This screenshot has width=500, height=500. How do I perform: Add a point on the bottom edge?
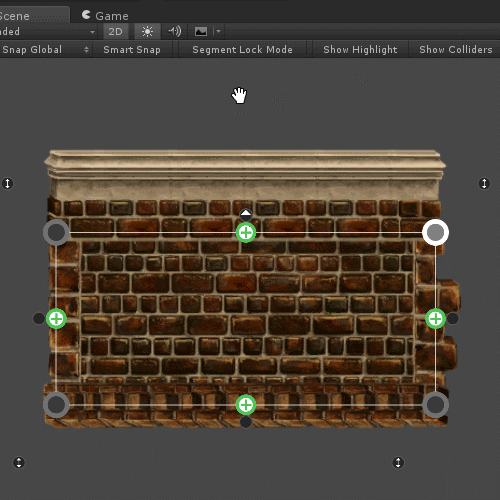tap(246, 405)
